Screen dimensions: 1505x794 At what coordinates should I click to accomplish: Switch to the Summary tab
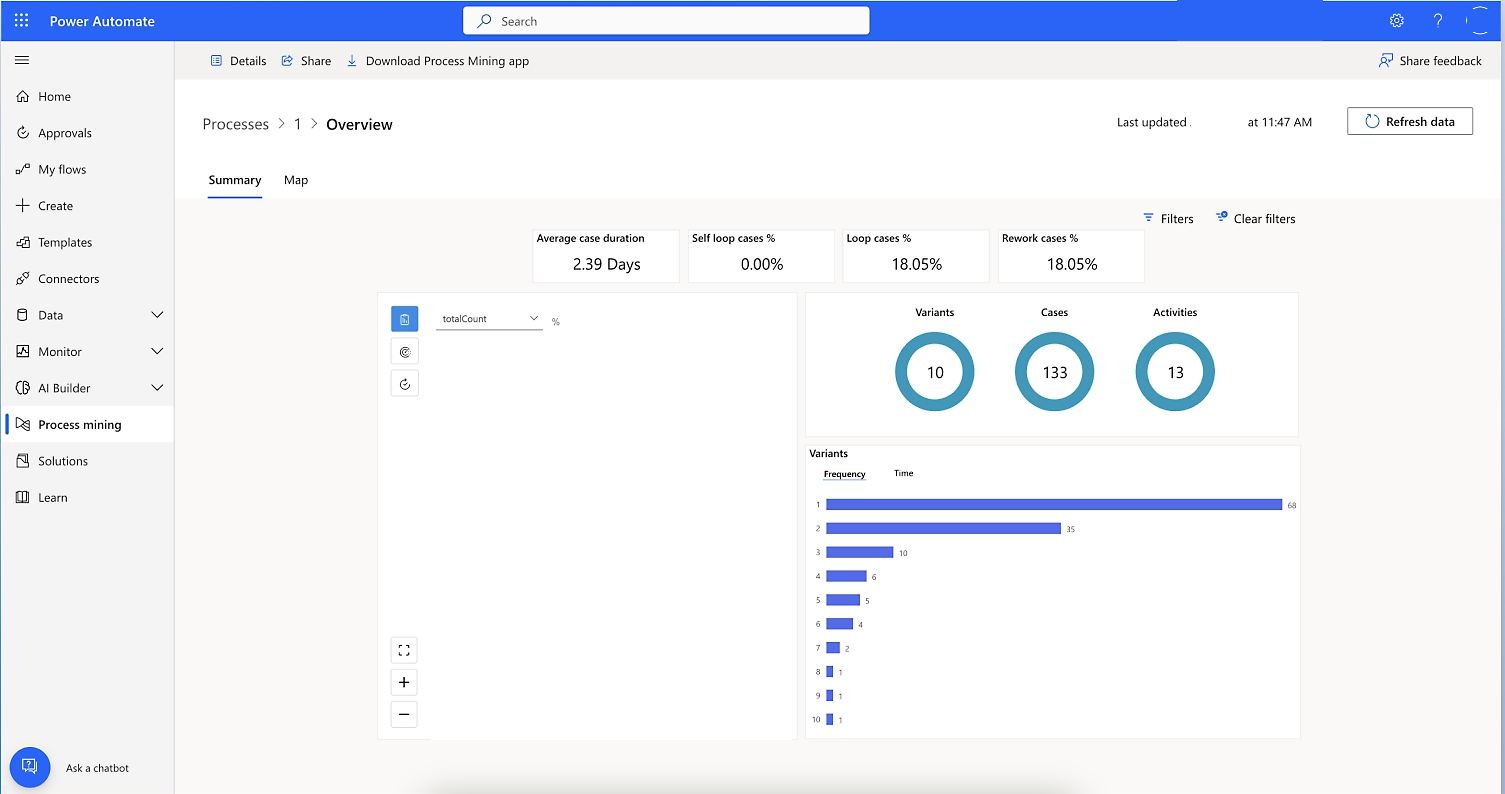tap(235, 181)
